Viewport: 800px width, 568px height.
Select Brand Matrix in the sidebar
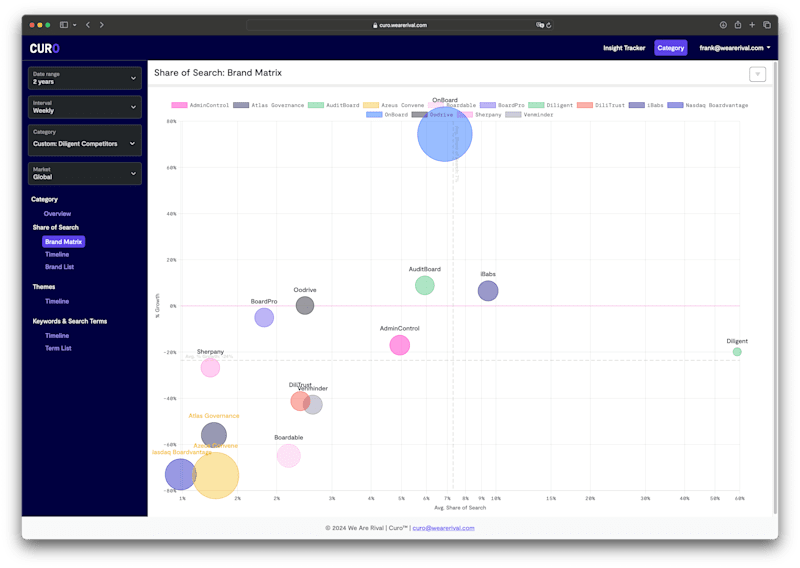(x=63, y=241)
